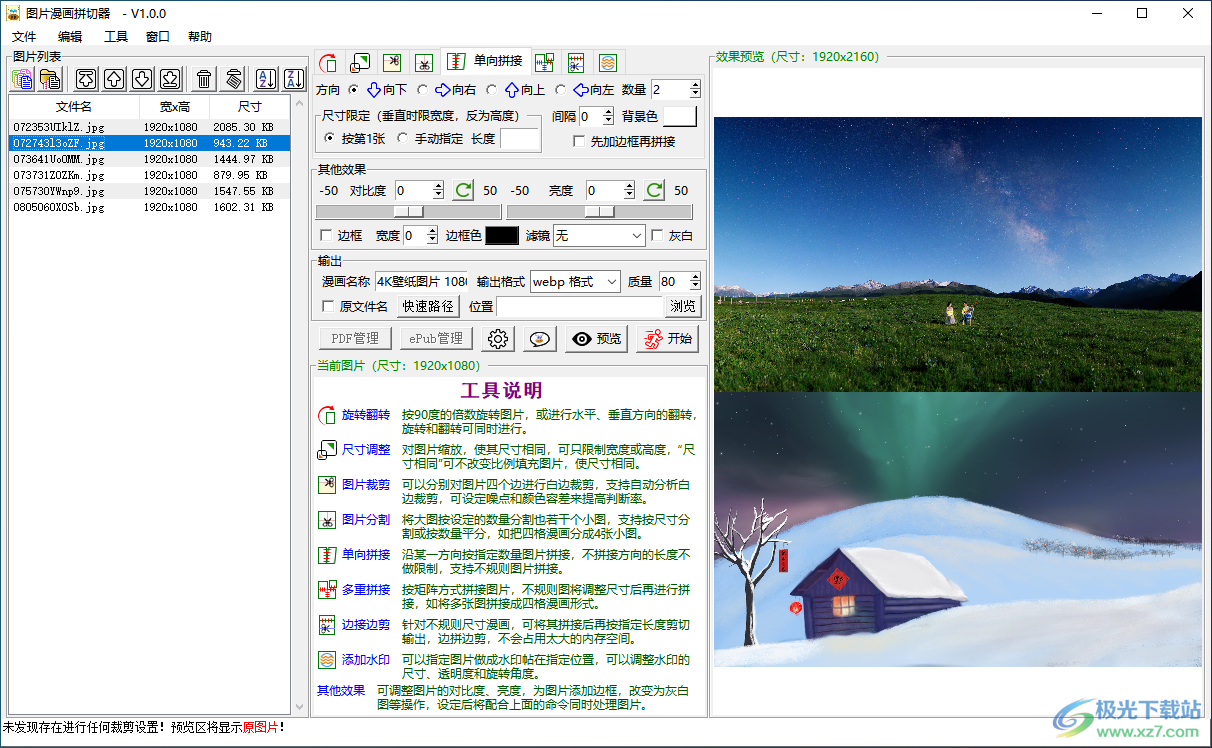1212x748 pixels.
Task: Open the 添加水印 watermark tool
Action: [x=607, y=62]
